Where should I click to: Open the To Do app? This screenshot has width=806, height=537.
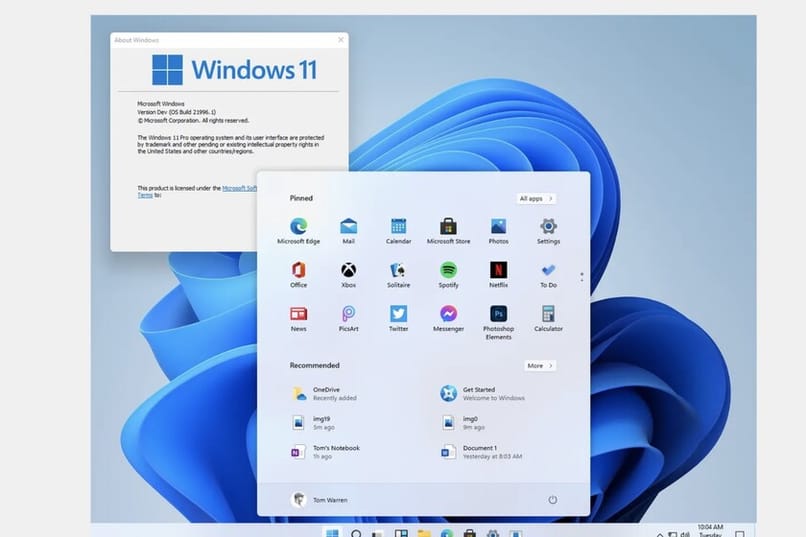point(548,274)
